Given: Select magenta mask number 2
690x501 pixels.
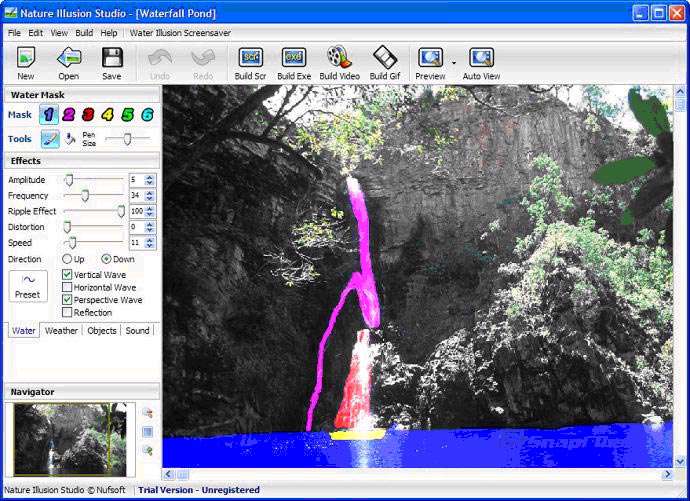Looking at the screenshot, I should pos(69,115).
